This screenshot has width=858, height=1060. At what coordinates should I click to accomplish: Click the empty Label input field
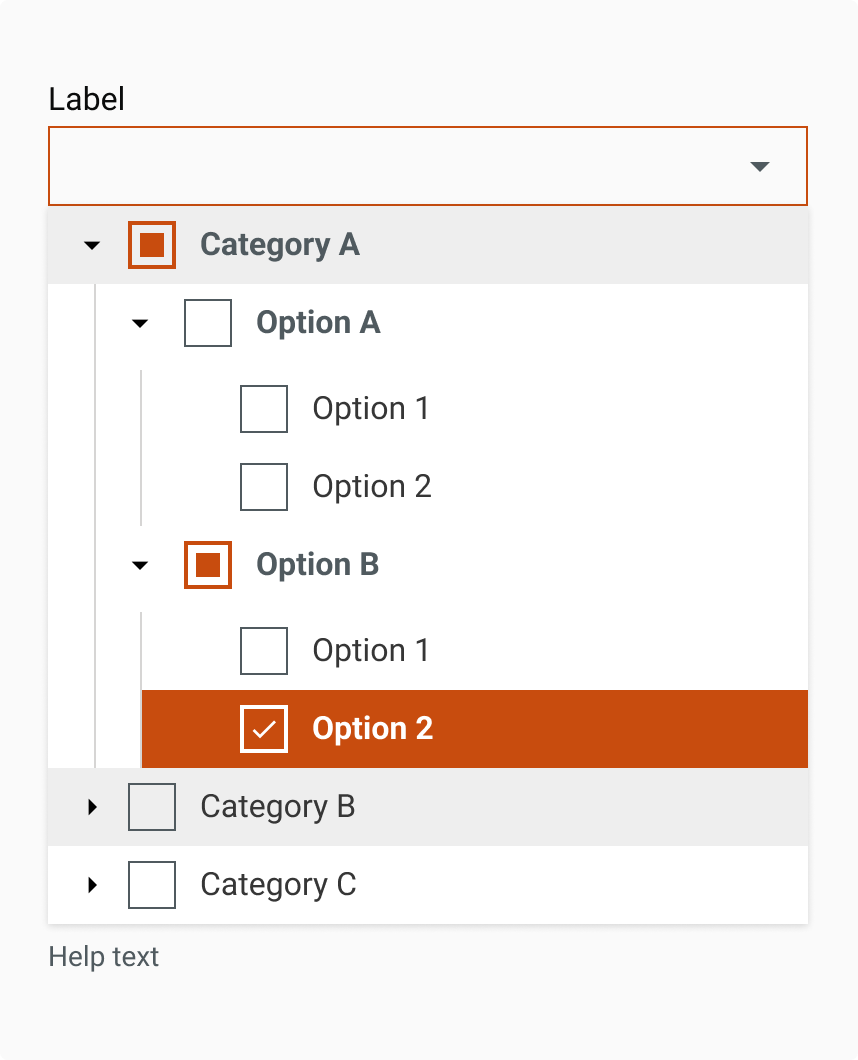click(390, 167)
